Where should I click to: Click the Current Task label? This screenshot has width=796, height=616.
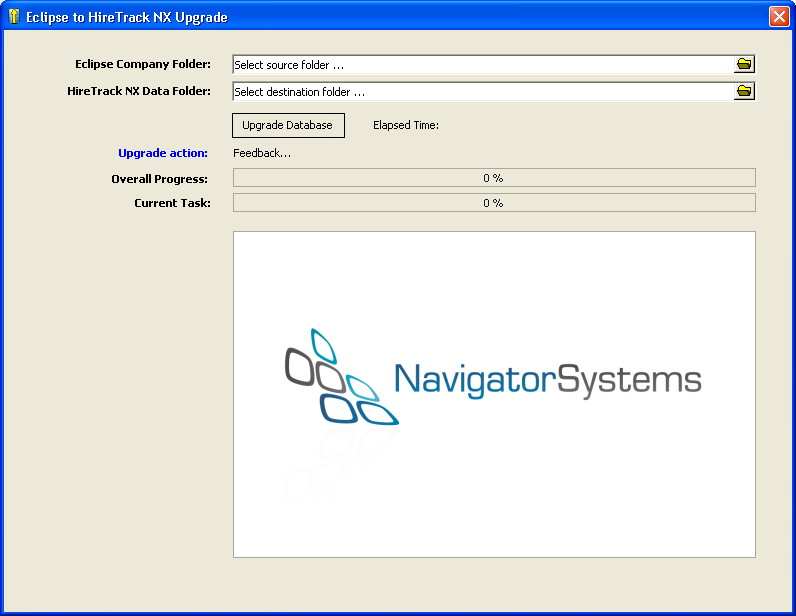[172, 203]
